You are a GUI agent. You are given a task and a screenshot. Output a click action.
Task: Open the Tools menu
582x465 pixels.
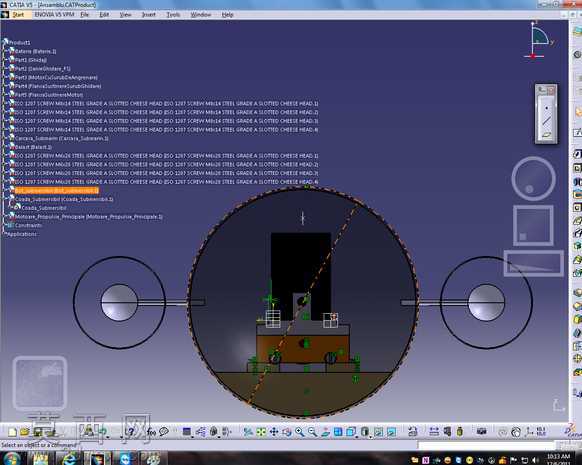[x=173, y=15]
